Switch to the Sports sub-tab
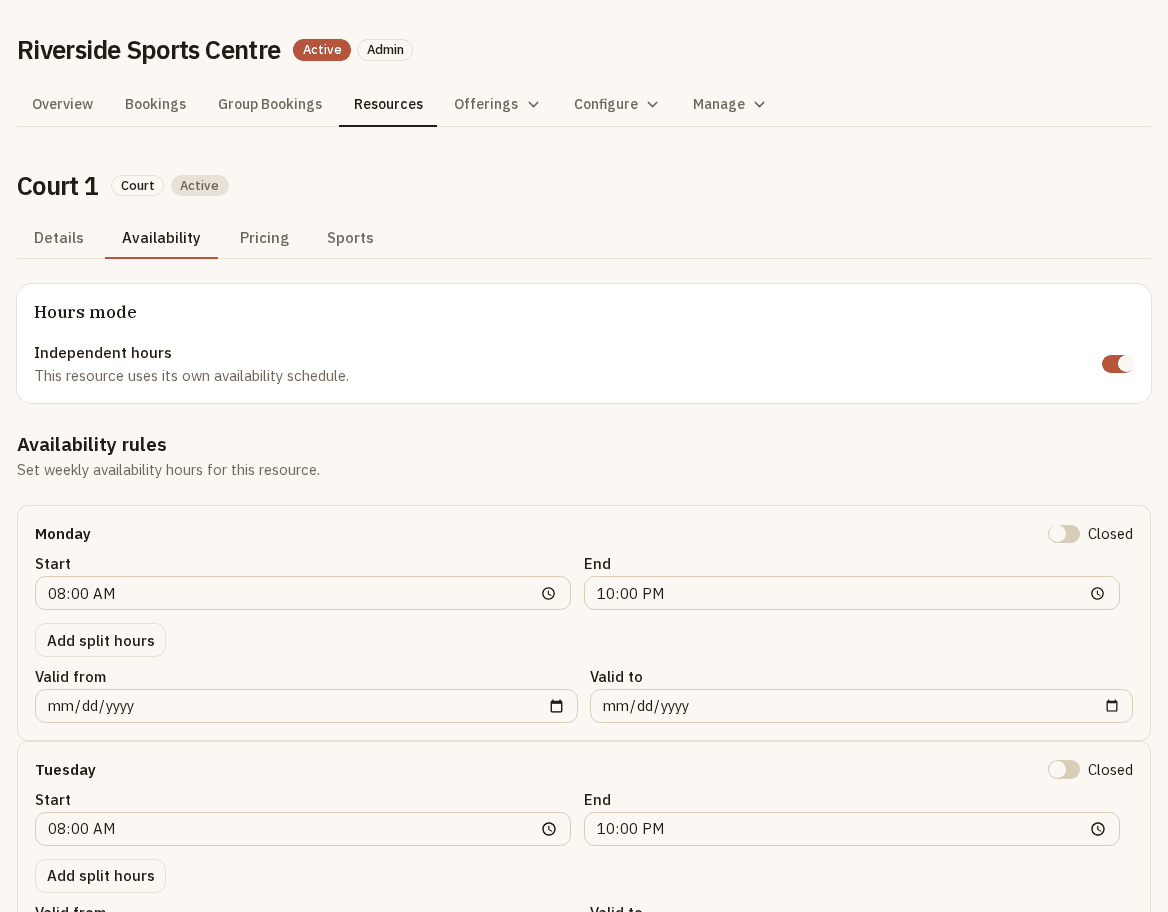 point(350,238)
